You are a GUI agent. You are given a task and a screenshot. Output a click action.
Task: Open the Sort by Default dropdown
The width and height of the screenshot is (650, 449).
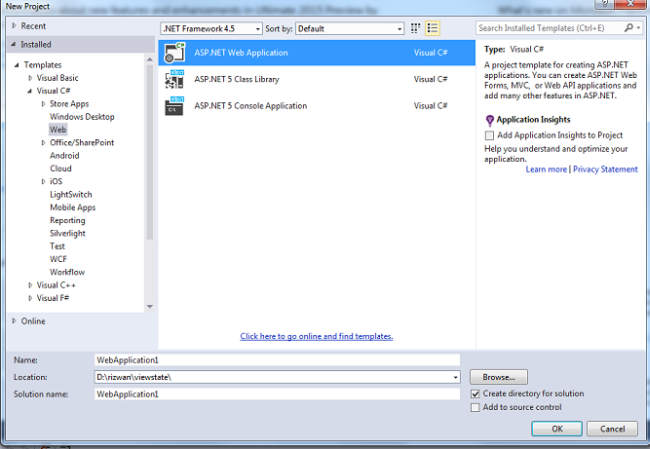(x=350, y=29)
